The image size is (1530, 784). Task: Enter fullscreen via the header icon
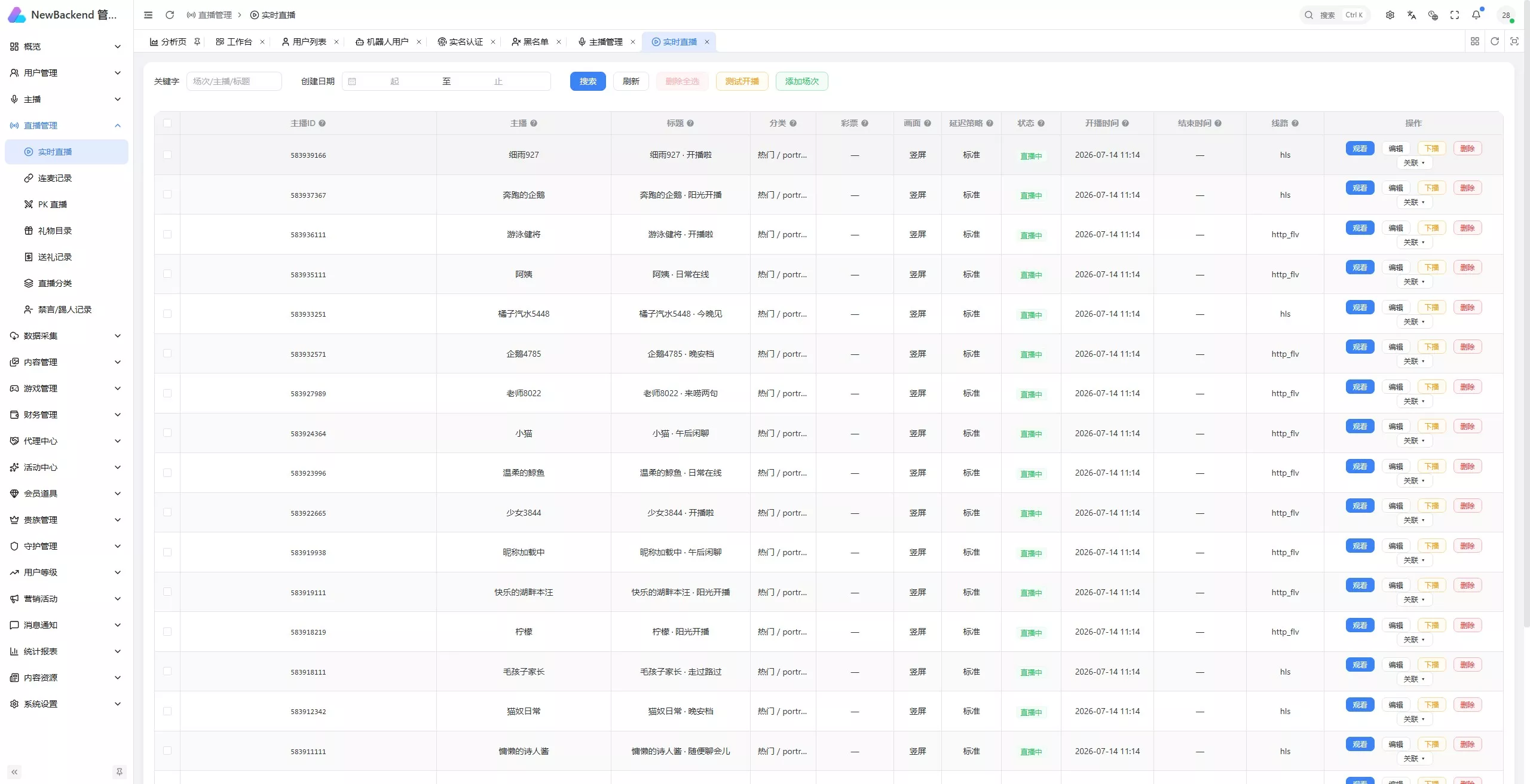coord(1455,15)
